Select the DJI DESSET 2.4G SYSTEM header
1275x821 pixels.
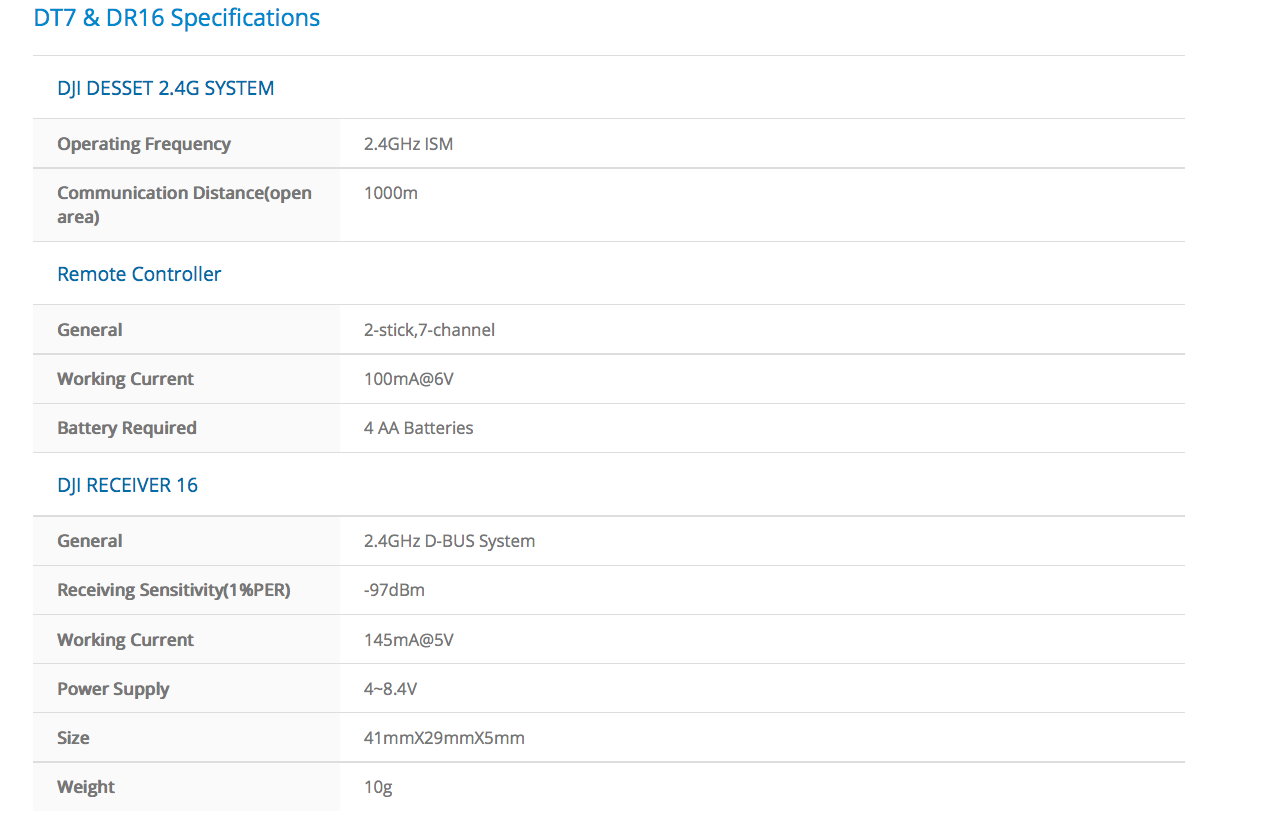(166, 88)
